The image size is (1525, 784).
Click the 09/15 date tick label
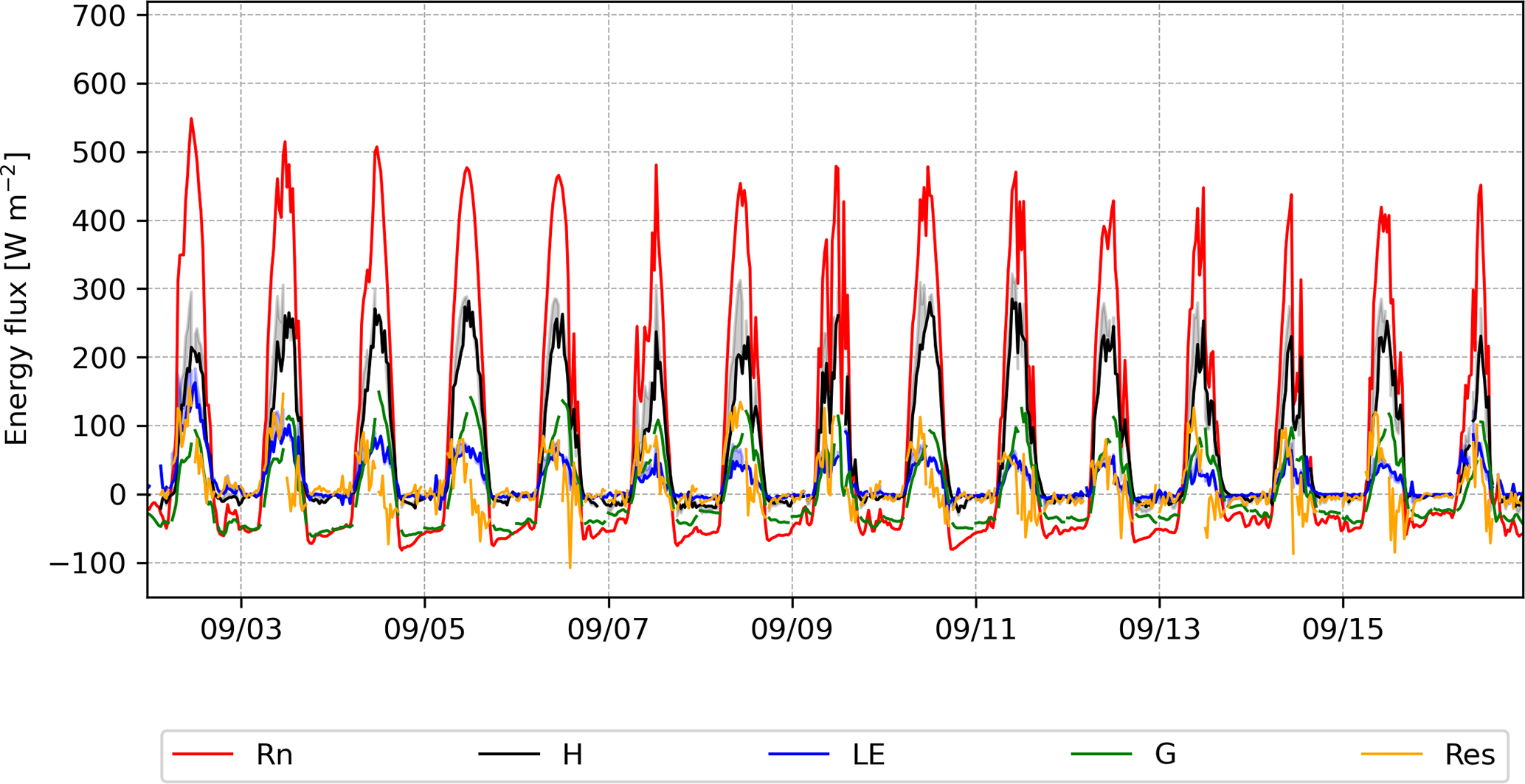1343,630
